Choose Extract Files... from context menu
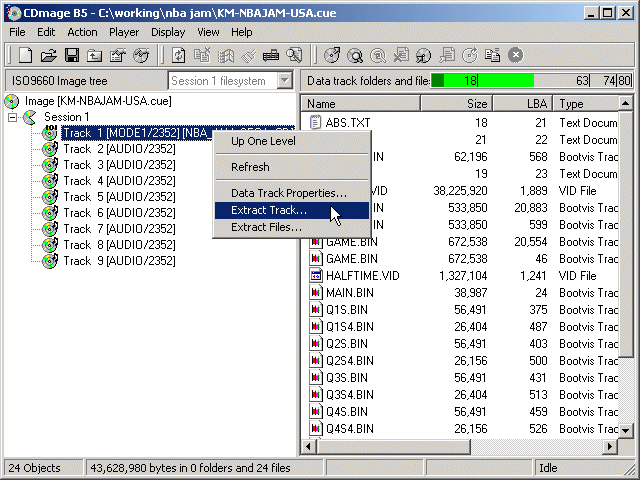Image resolution: width=640 pixels, height=480 pixels. [x=292, y=227]
